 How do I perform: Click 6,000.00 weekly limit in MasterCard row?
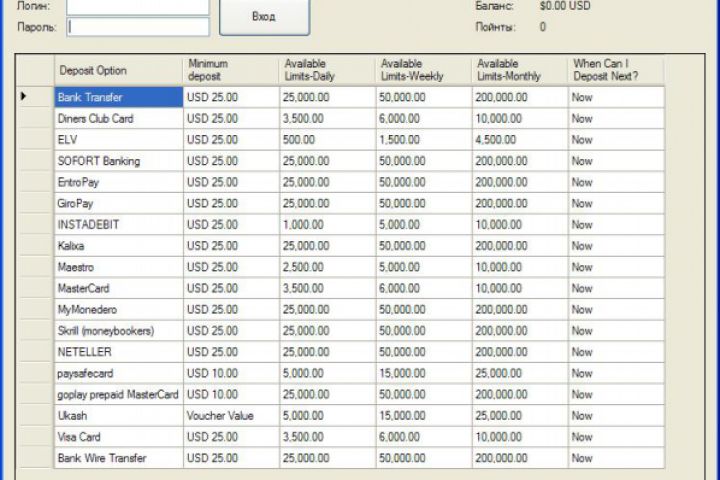click(x=424, y=288)
